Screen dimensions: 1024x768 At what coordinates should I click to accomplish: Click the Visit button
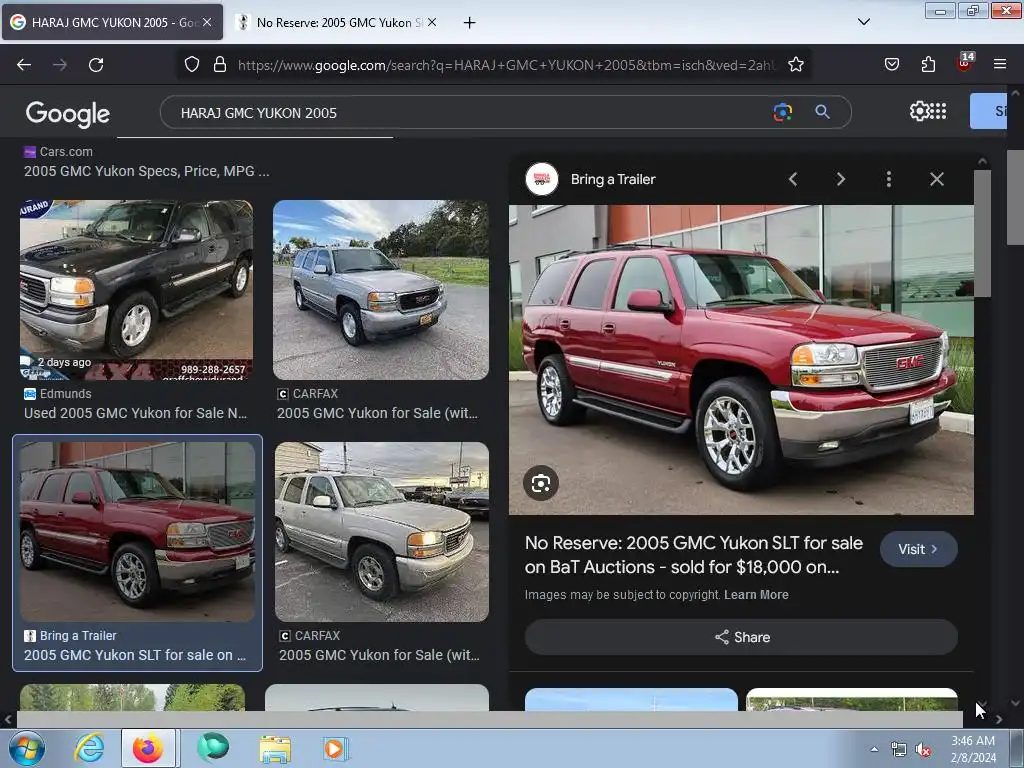pyautogui.click(x=918, y=549)
